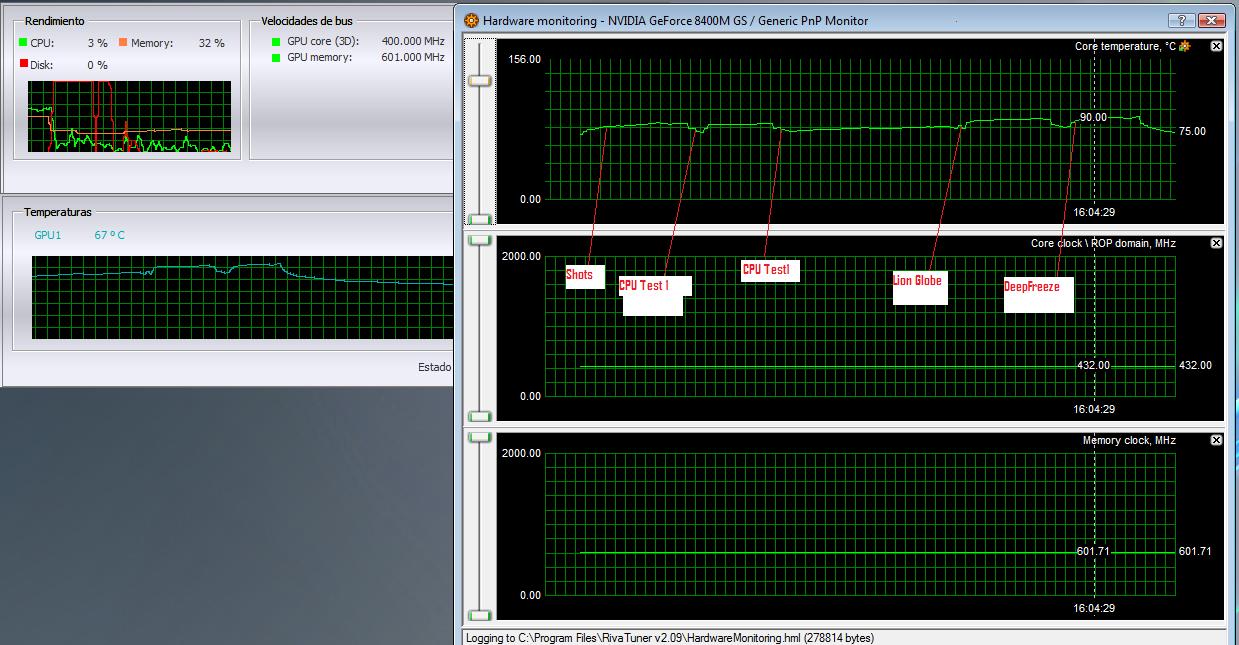This screenshot has width=1239, height=645.
Task: Click the upper slider handle of Core temperature graph
Action: click(x=481, y=82)
